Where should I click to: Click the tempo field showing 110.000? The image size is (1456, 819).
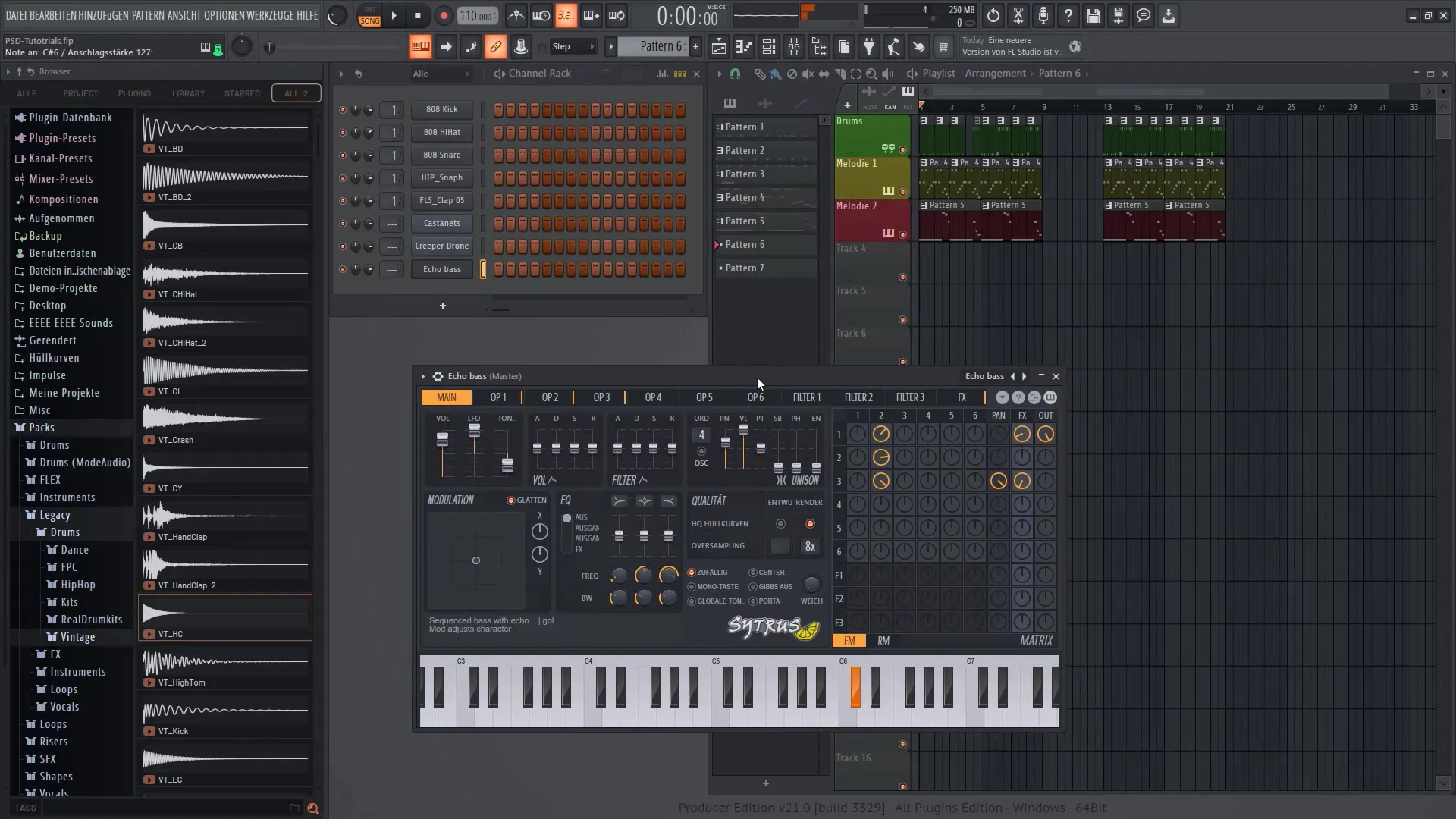[x=477, y=16]
